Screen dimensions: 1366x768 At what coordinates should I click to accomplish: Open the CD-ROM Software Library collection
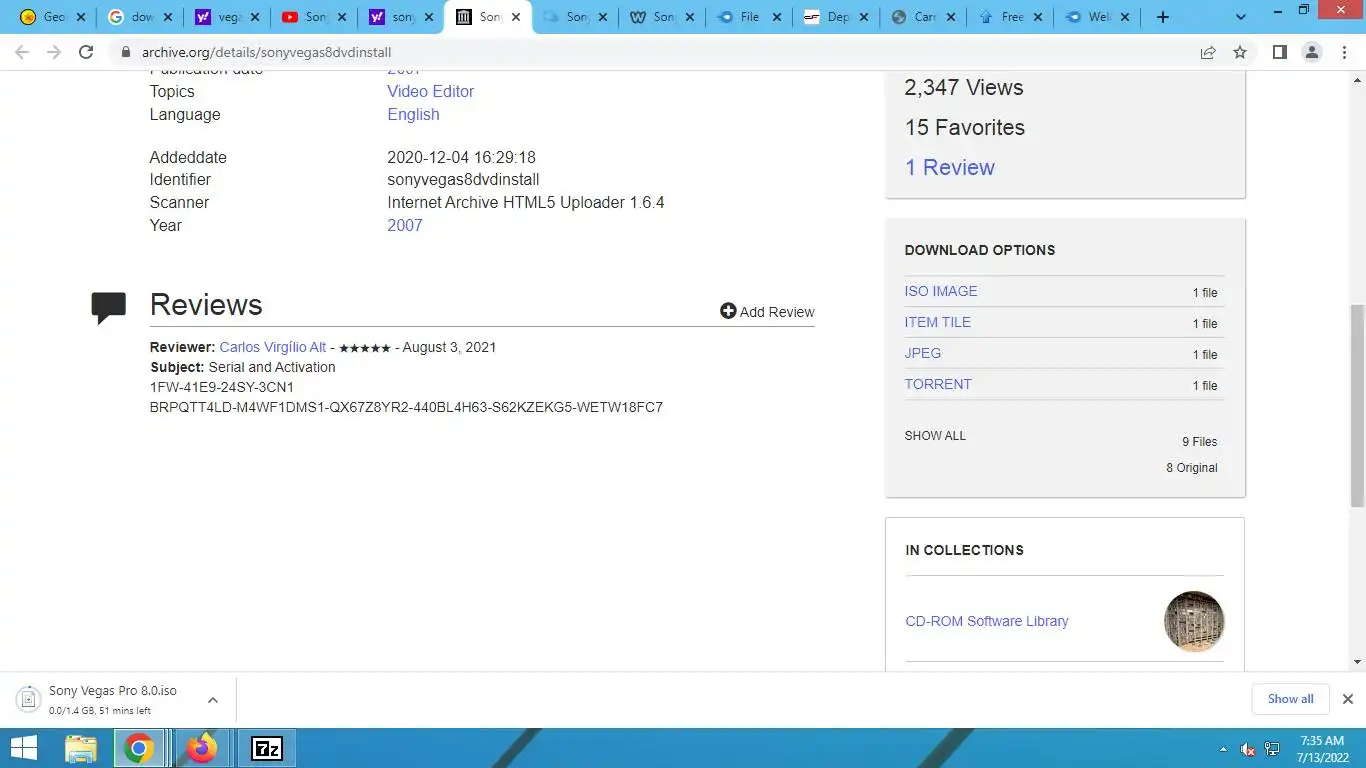987,621
